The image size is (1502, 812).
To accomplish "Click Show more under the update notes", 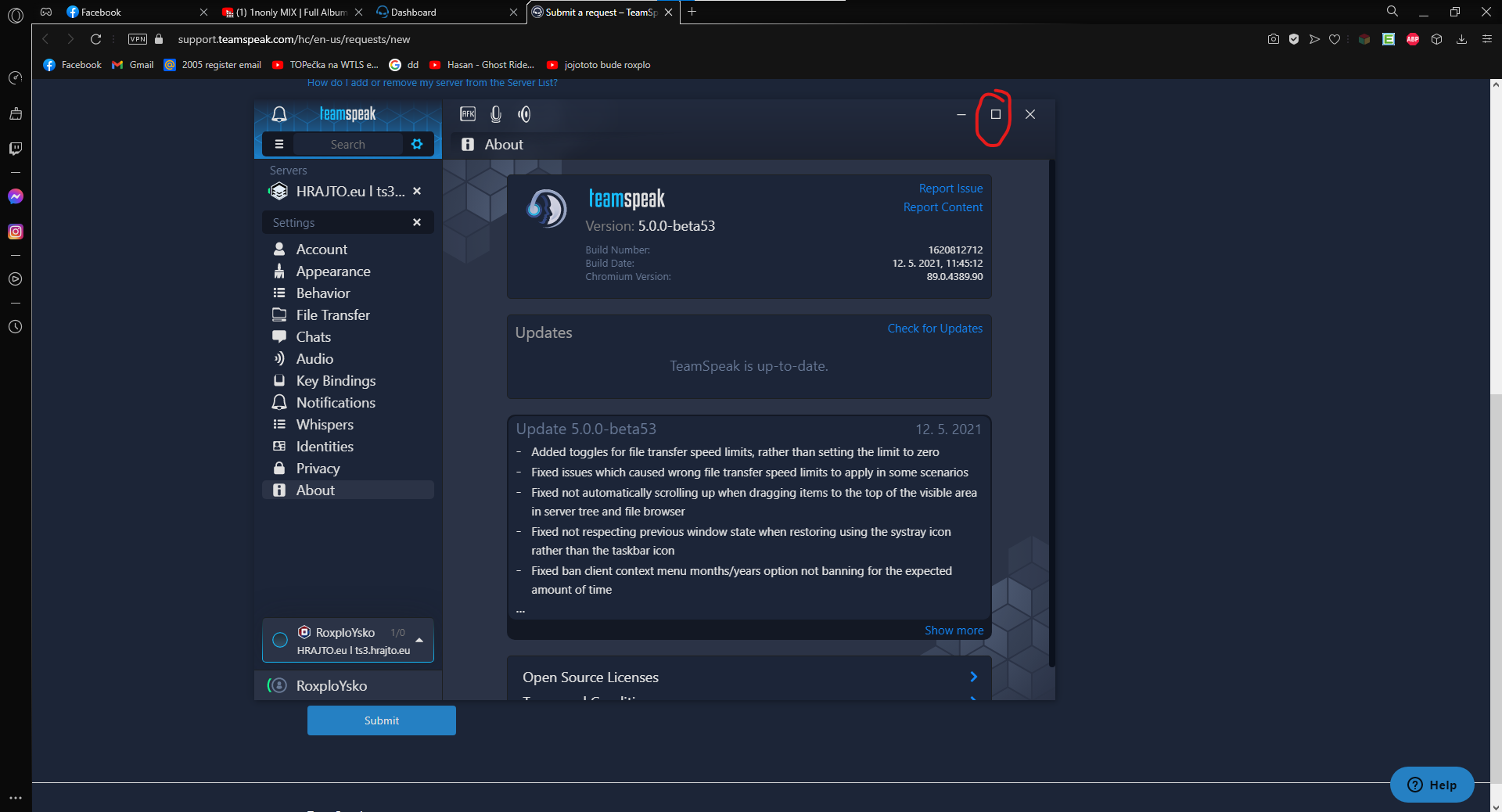I will [x=954, y=631].
